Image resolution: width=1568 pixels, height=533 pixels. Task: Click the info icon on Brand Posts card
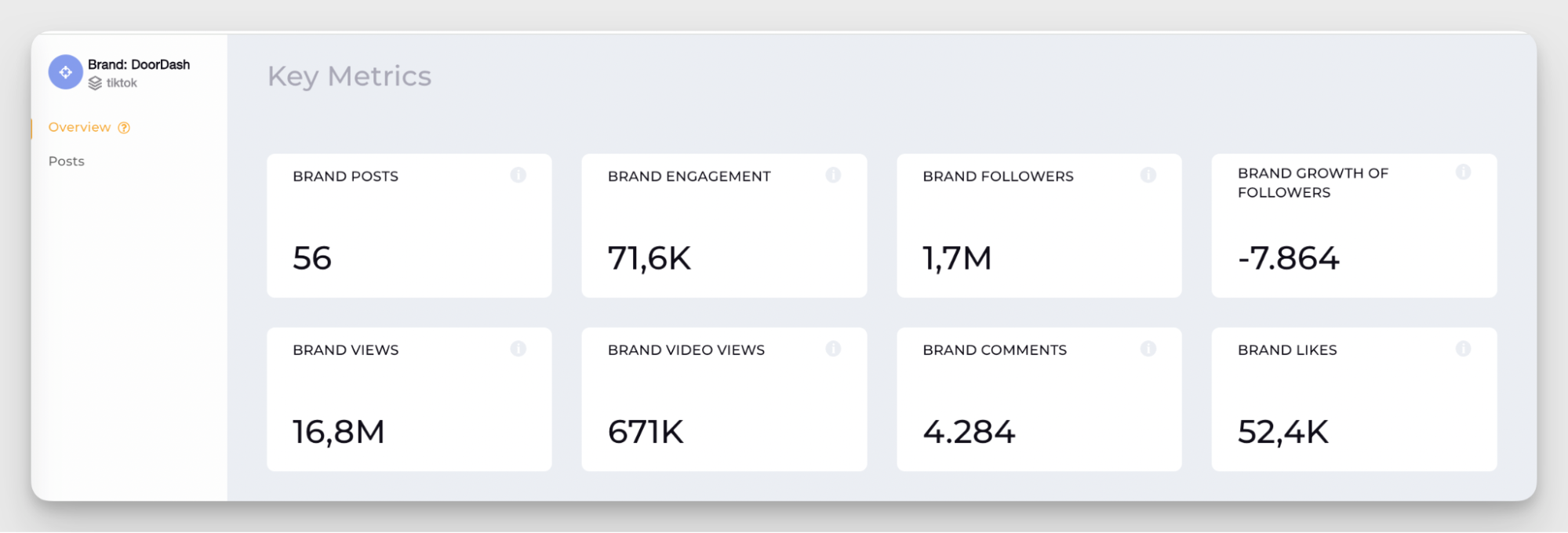point(518,175)
